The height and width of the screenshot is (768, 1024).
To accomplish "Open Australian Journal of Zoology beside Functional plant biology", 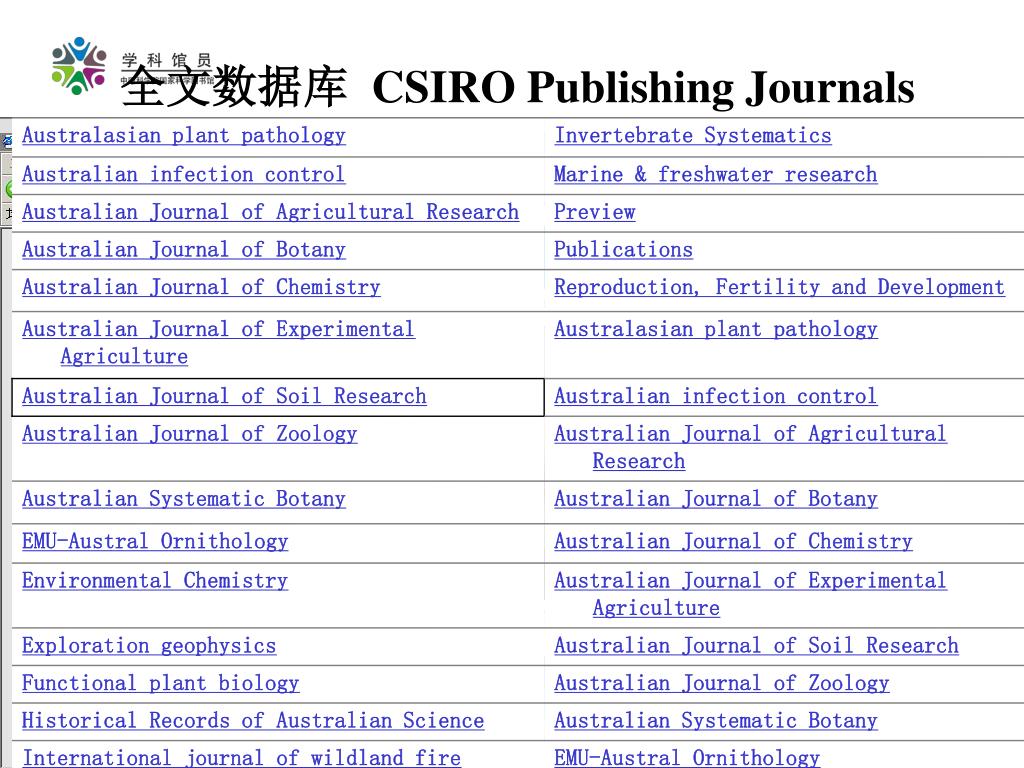I will (722, 683).
